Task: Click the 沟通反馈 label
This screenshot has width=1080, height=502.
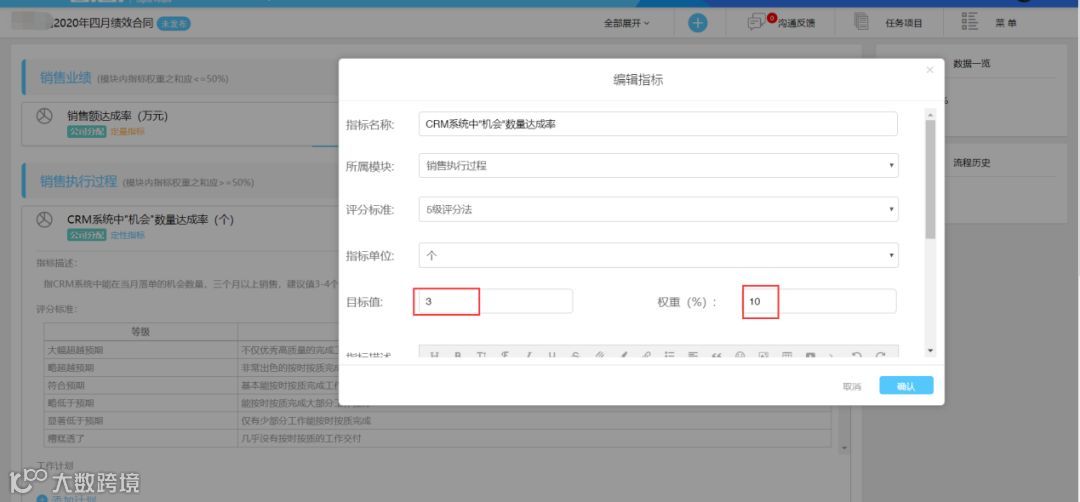Action: coord(797,23)
